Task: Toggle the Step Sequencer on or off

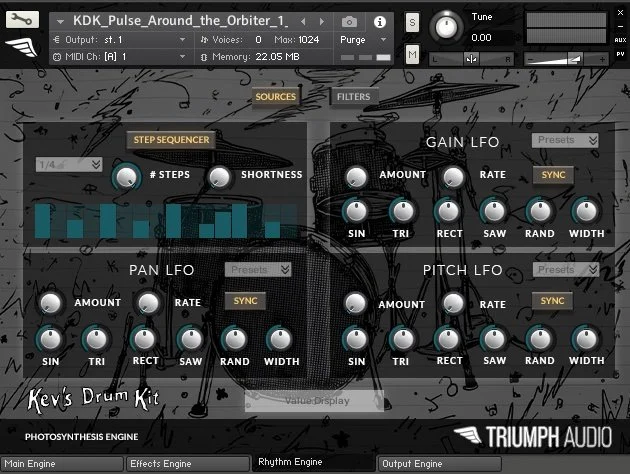Action: click(x=171, y=140)
